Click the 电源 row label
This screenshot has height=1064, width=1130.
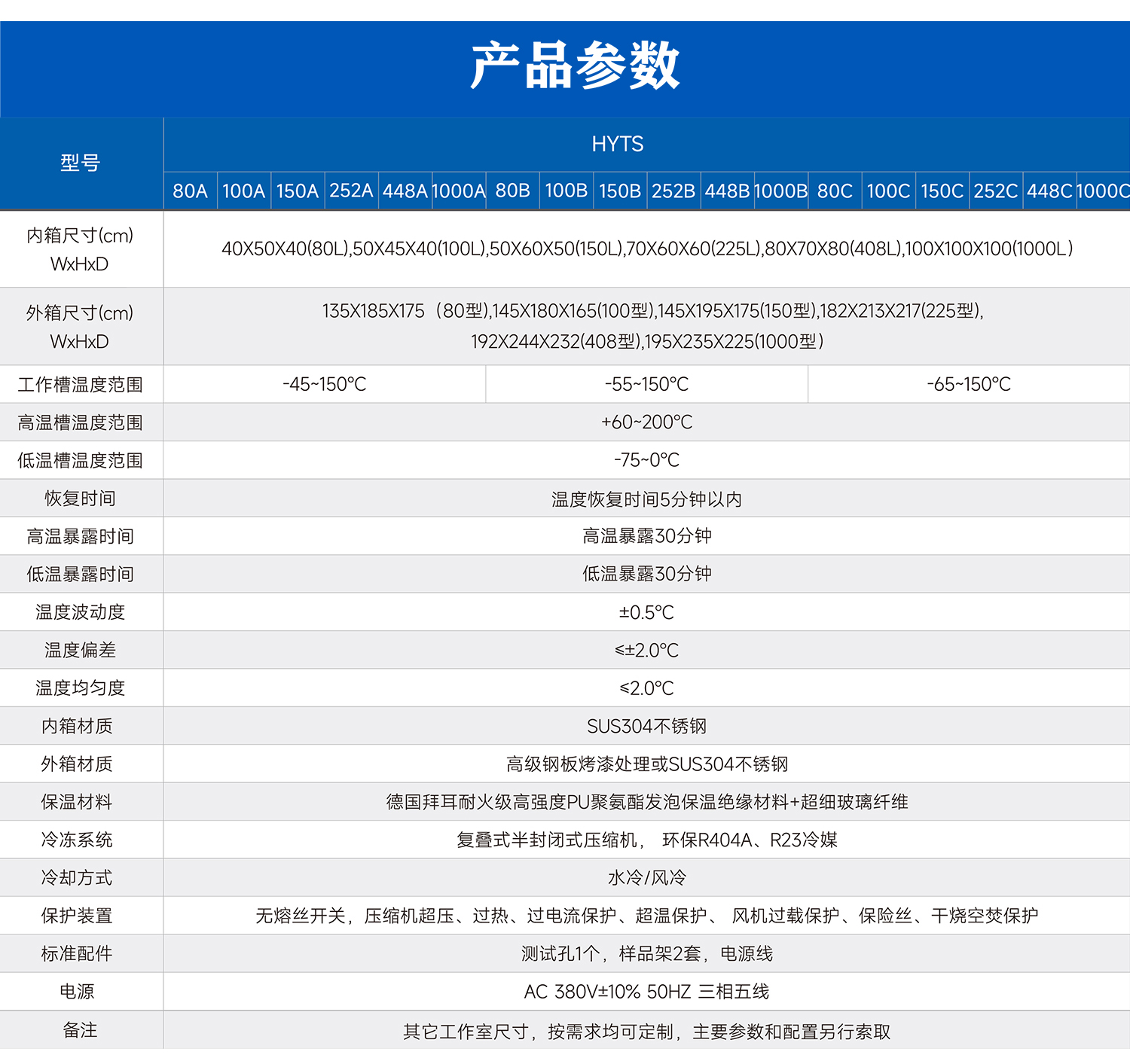click(77, 992)
